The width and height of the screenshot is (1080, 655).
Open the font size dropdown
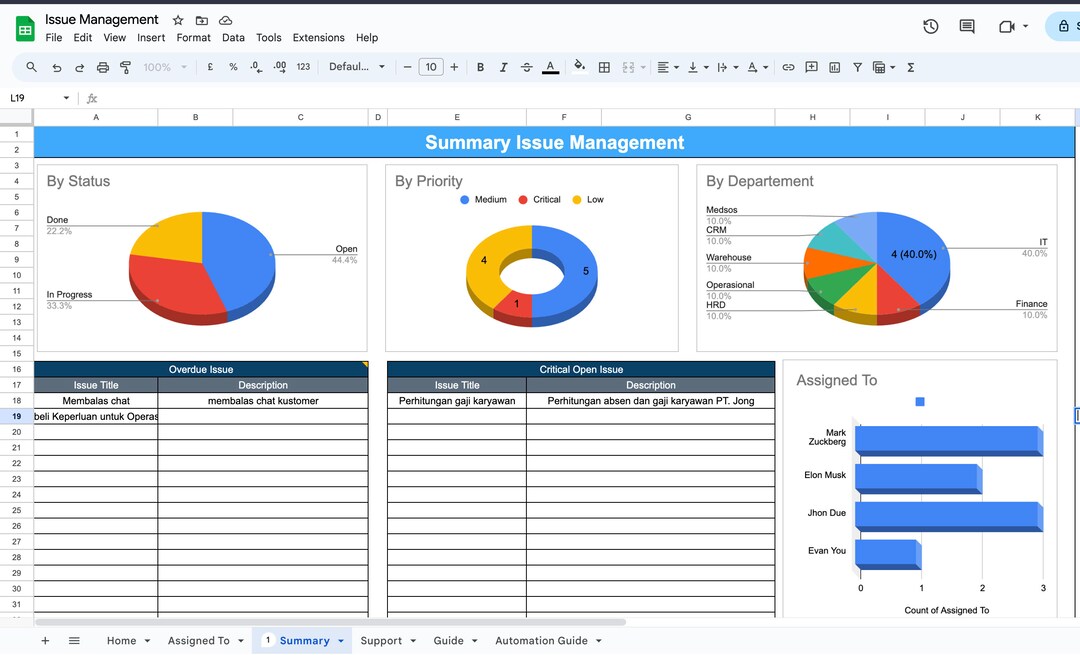click(x=430, y=67)
